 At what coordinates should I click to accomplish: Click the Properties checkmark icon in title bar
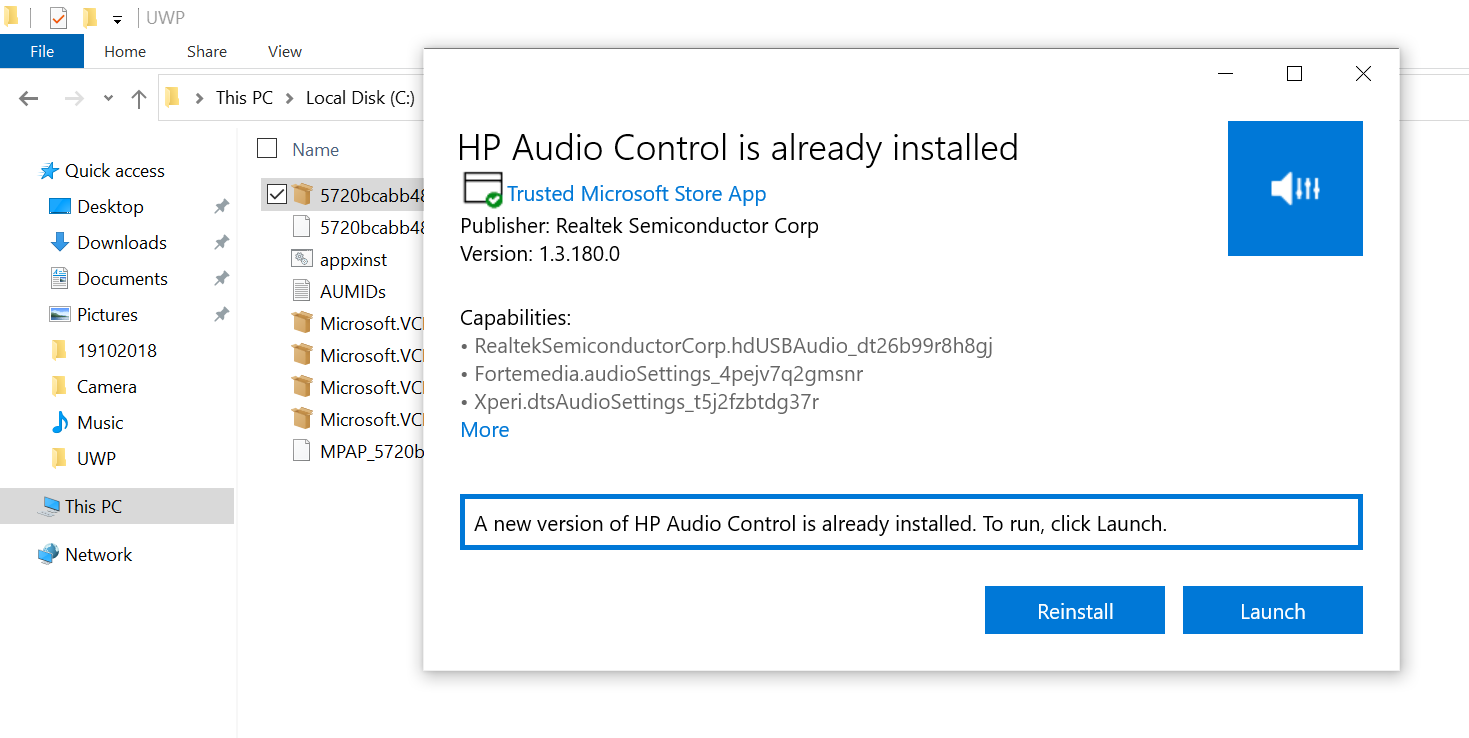(x=58, y=18)
